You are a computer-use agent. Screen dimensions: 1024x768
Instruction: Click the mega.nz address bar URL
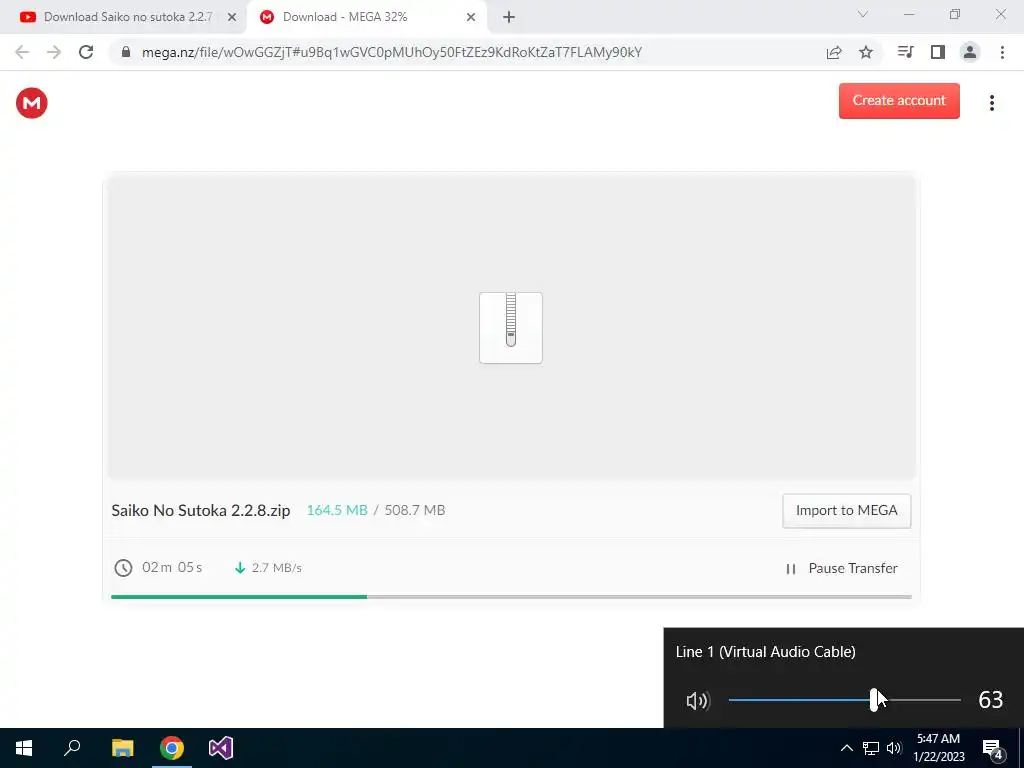click(x=392, y=52)
